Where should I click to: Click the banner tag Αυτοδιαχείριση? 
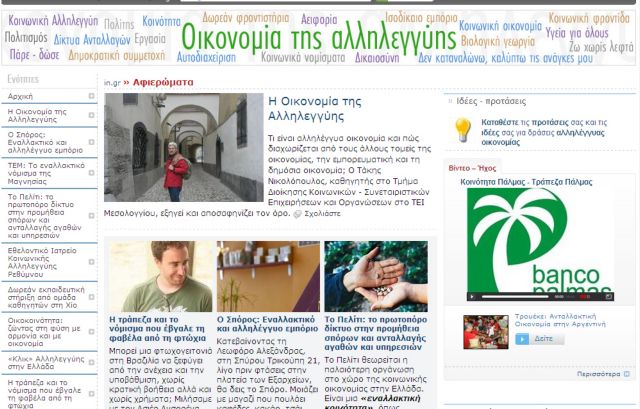pos(206,57)
